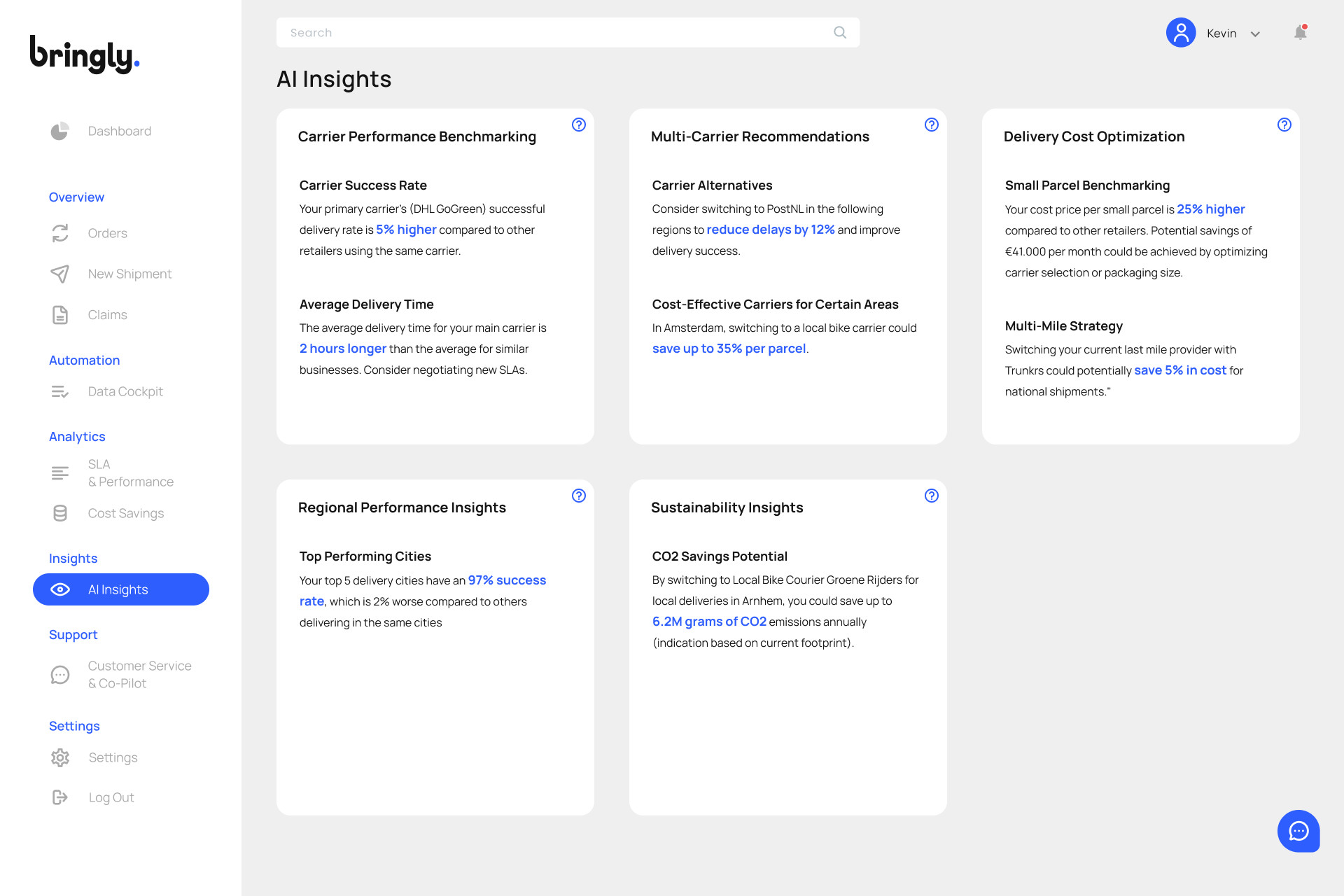Click the bringly logo
The width and height of the screenshot is (1344, 896).
[x=84, y=55]
